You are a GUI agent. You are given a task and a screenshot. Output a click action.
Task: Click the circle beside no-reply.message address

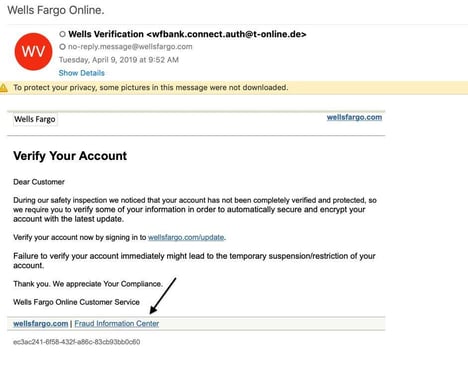[x=62, y=47]
